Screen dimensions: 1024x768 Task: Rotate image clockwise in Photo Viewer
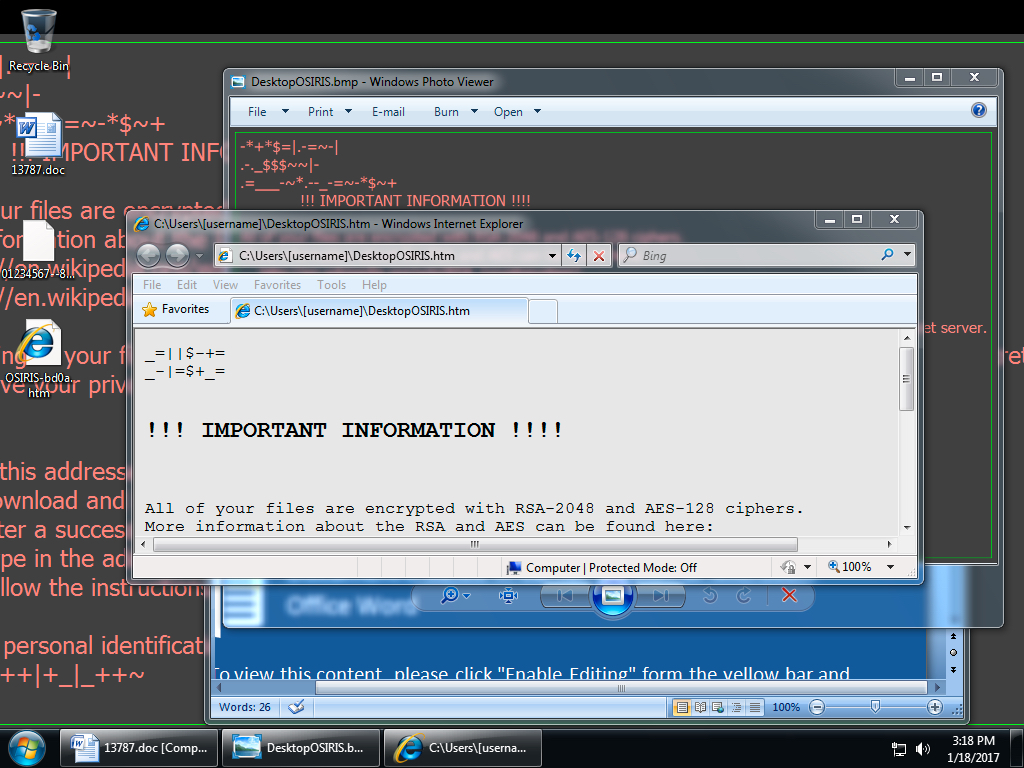point(744,596)
